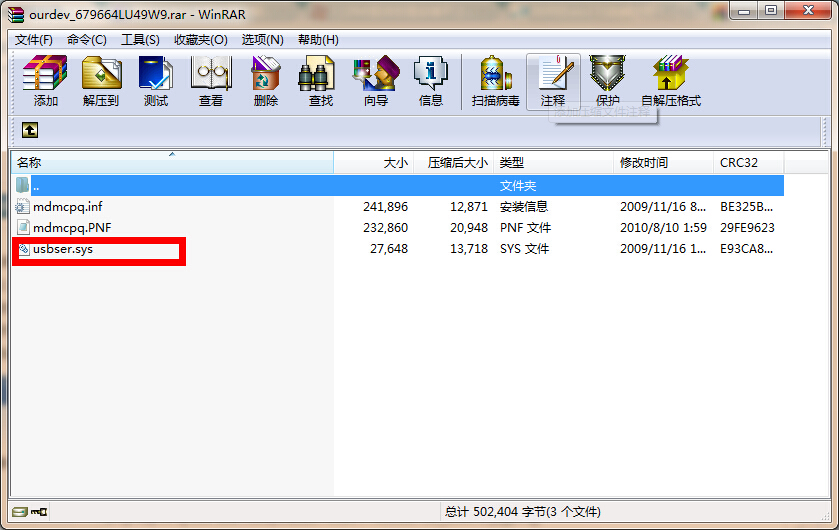Click the 文件夹 type label in first row
This screenshot has height=530, width=839.
(x=517, y=186)
